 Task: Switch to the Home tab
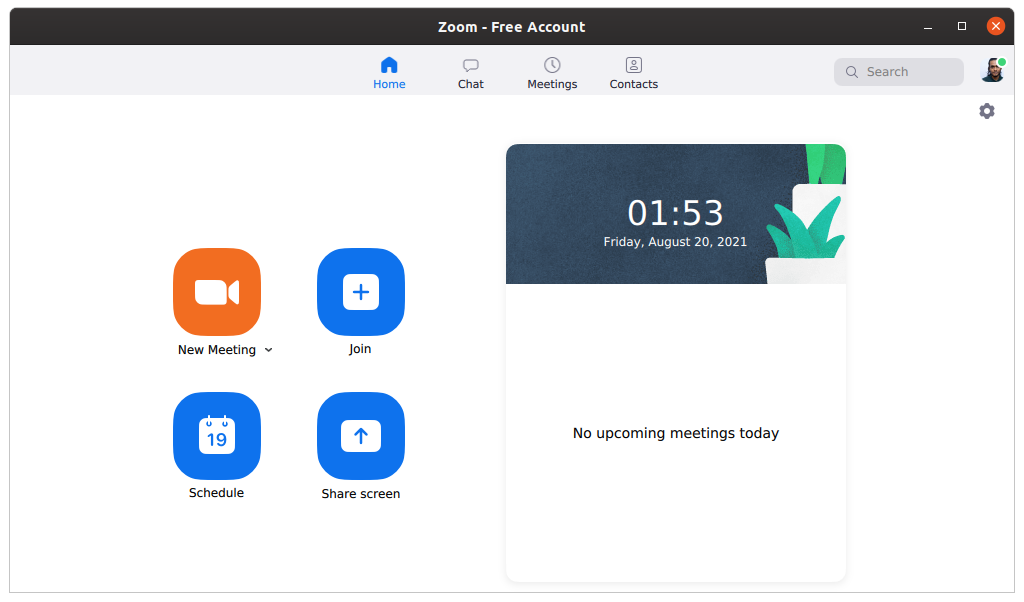389,72
